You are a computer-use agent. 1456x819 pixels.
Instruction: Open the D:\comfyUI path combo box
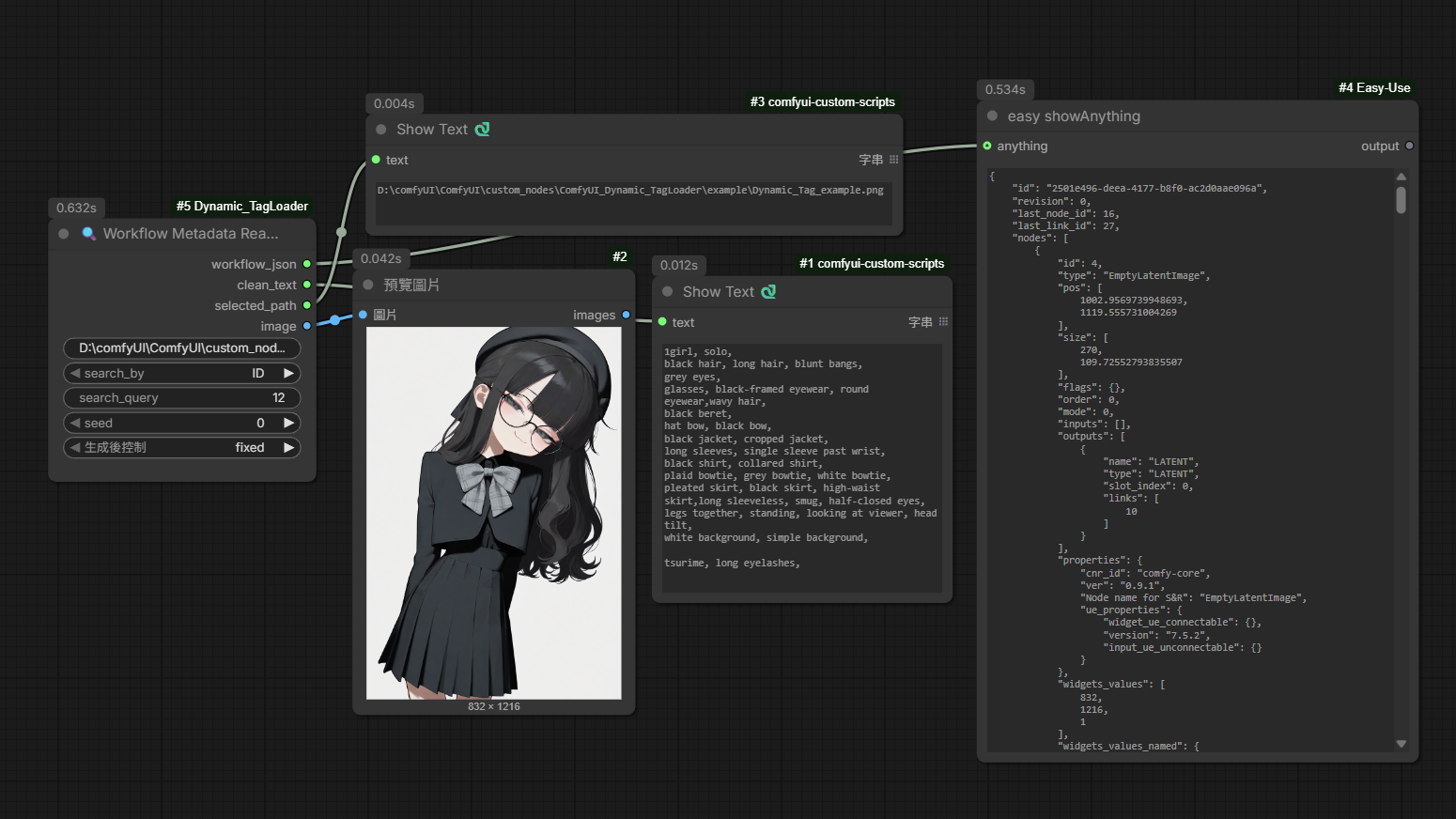(x=182, y=348)
